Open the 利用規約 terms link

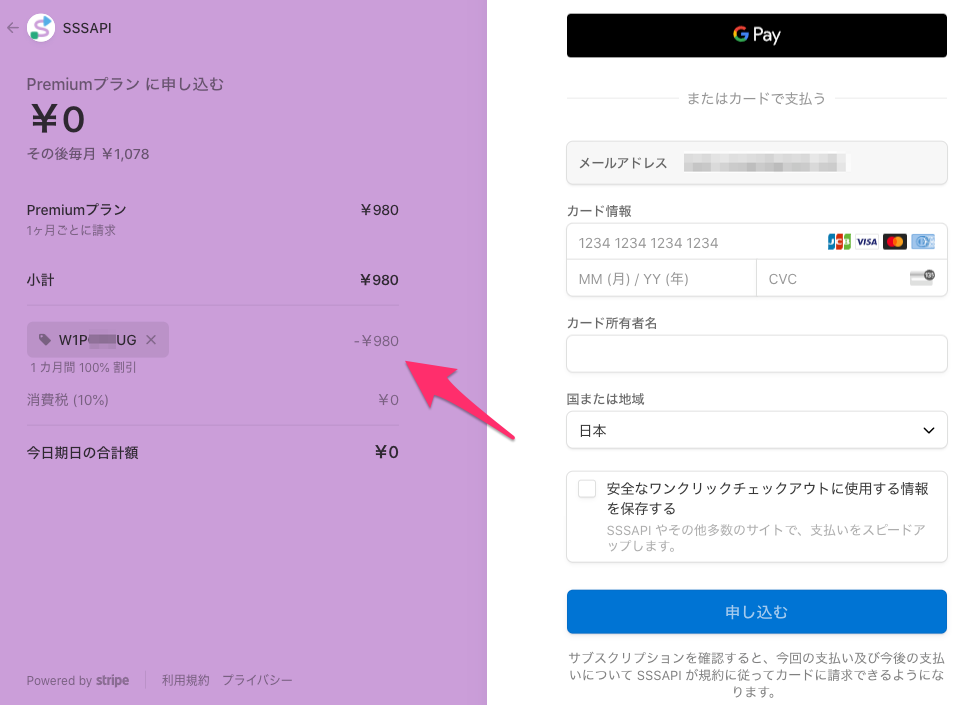185,680
